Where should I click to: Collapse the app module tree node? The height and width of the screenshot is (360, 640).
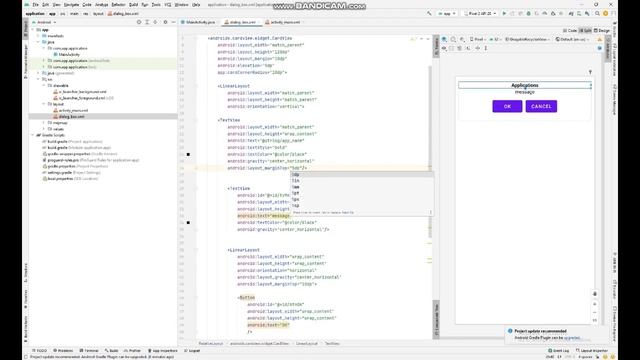pyautogui.click(x=33, y=30)
